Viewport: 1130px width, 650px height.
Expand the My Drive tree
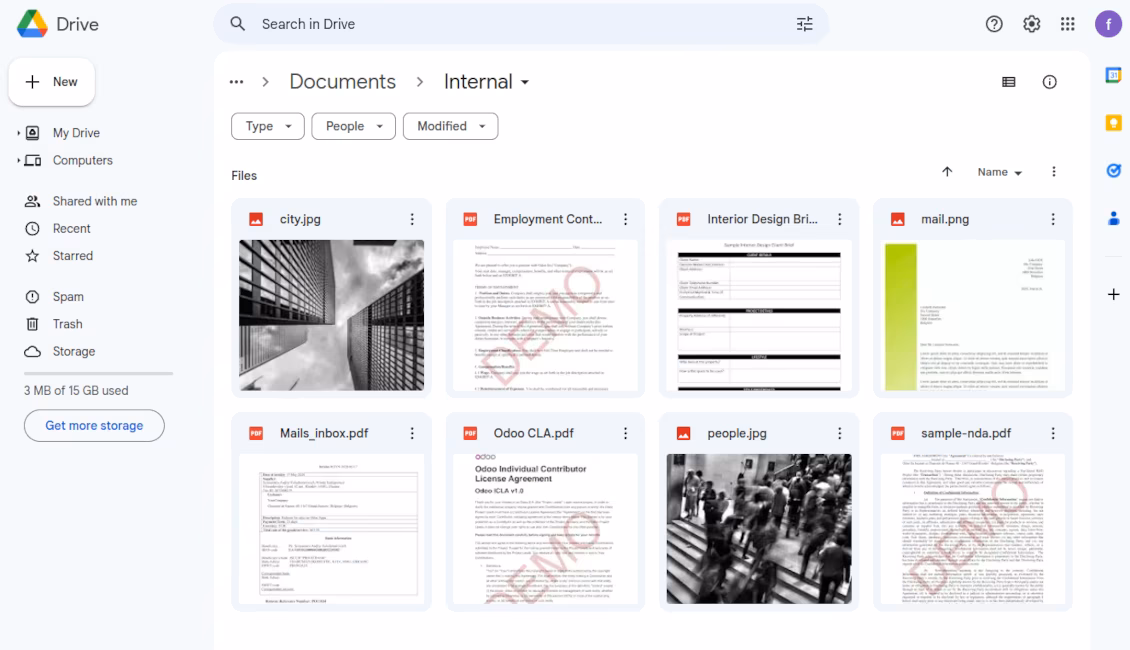coord(19,133)
